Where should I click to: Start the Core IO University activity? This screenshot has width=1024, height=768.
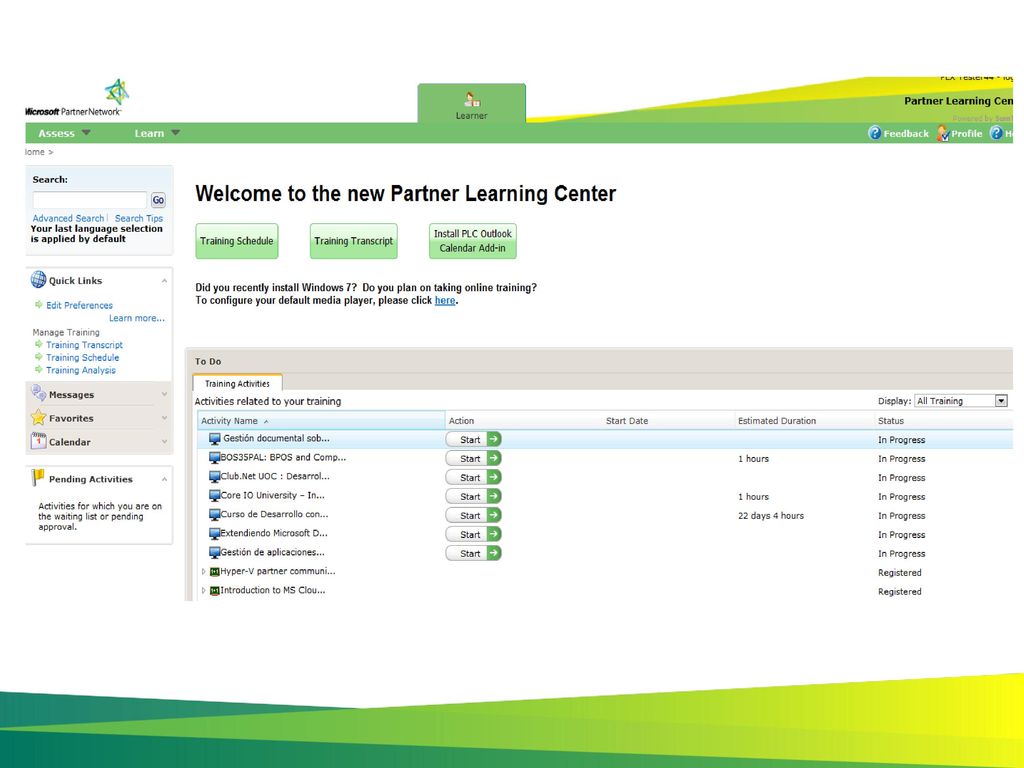pos(473,496)
